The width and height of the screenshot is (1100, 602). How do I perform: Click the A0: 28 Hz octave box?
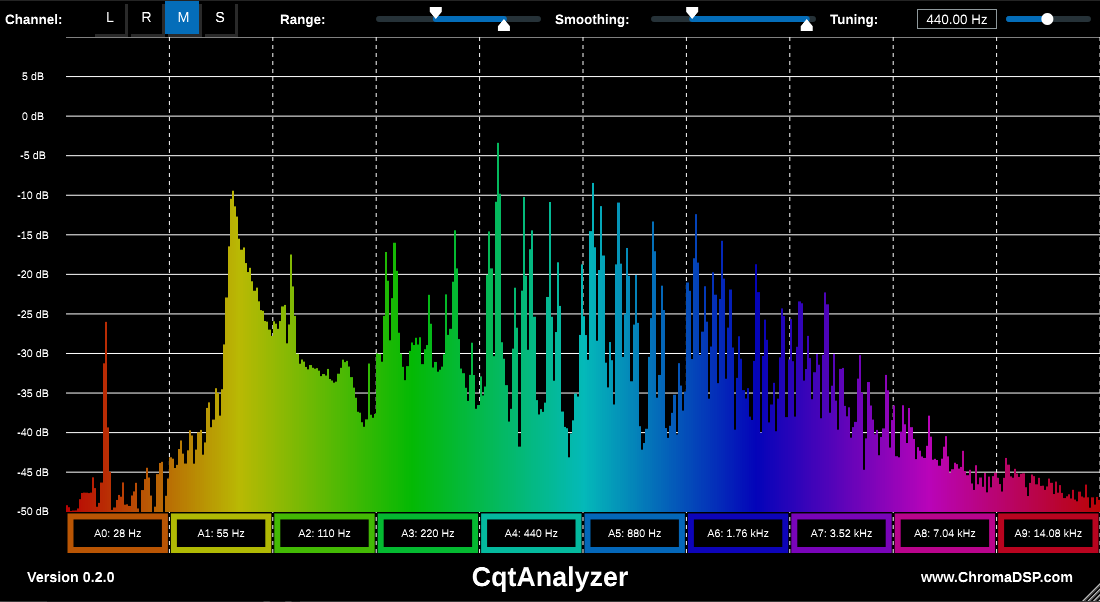pyautogui.click(x=118, y=533)
